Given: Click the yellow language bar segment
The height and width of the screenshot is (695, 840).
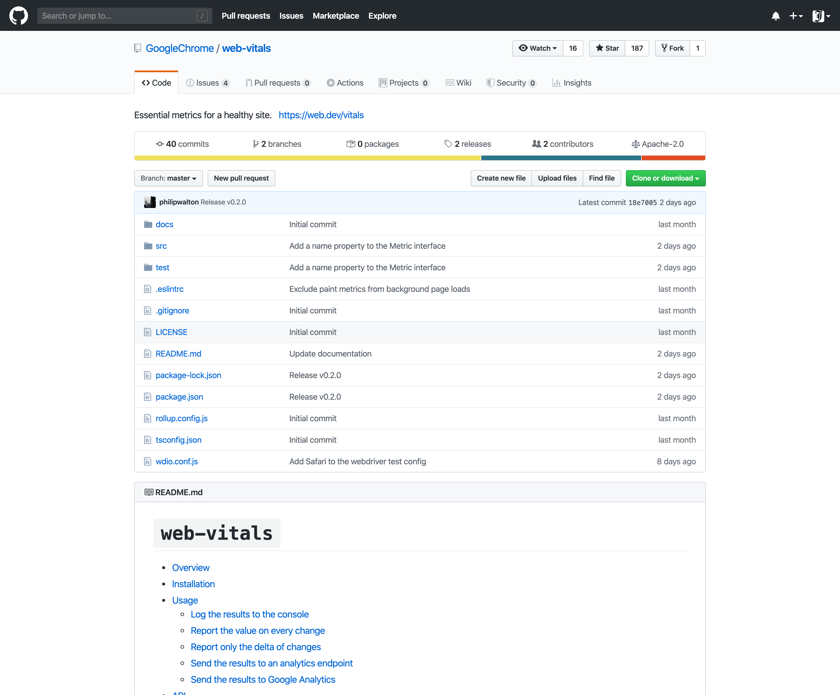Looking at the screenshot, I should [308, 158].
